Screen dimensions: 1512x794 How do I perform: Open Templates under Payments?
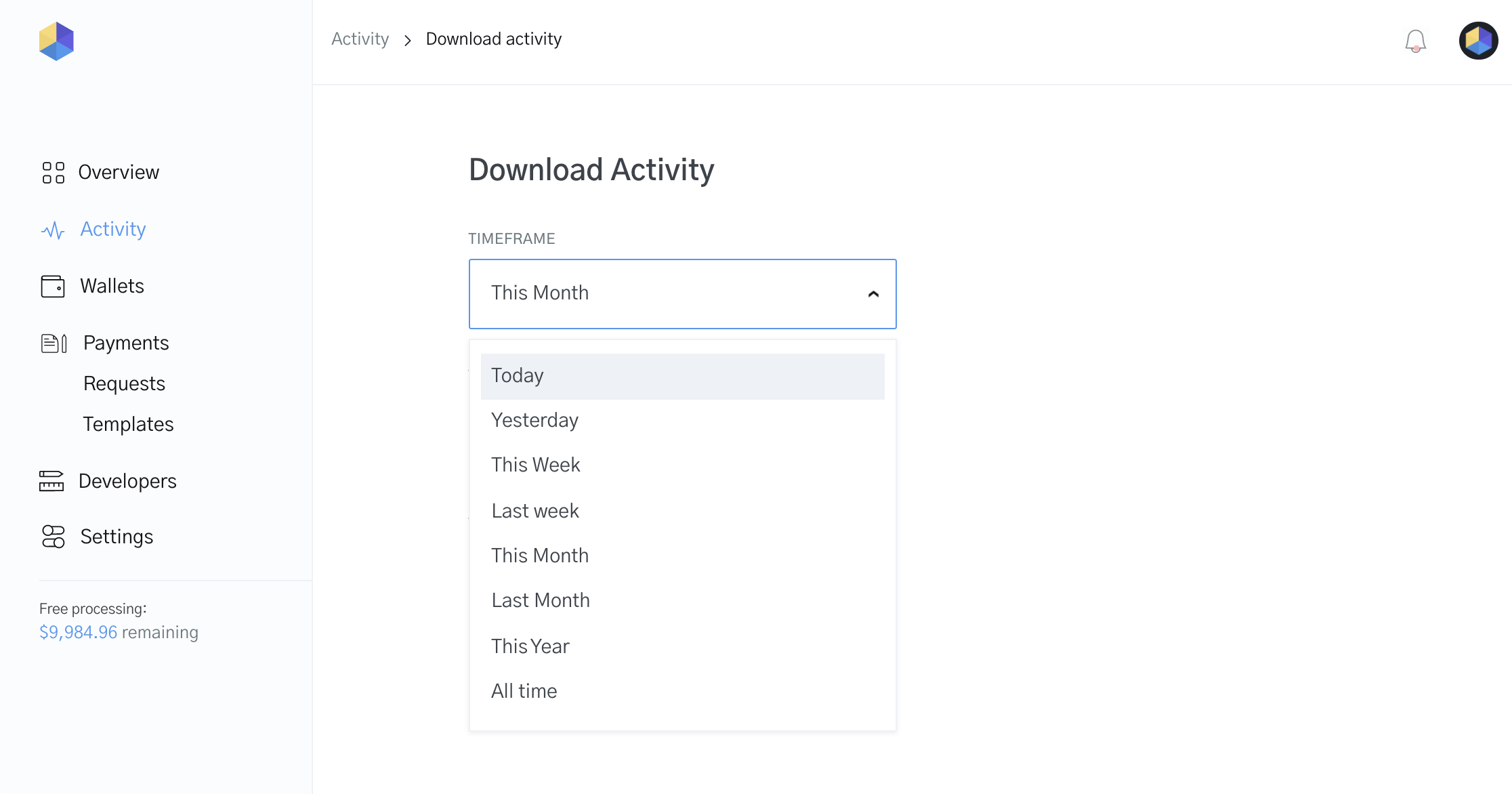coord(128,424)
